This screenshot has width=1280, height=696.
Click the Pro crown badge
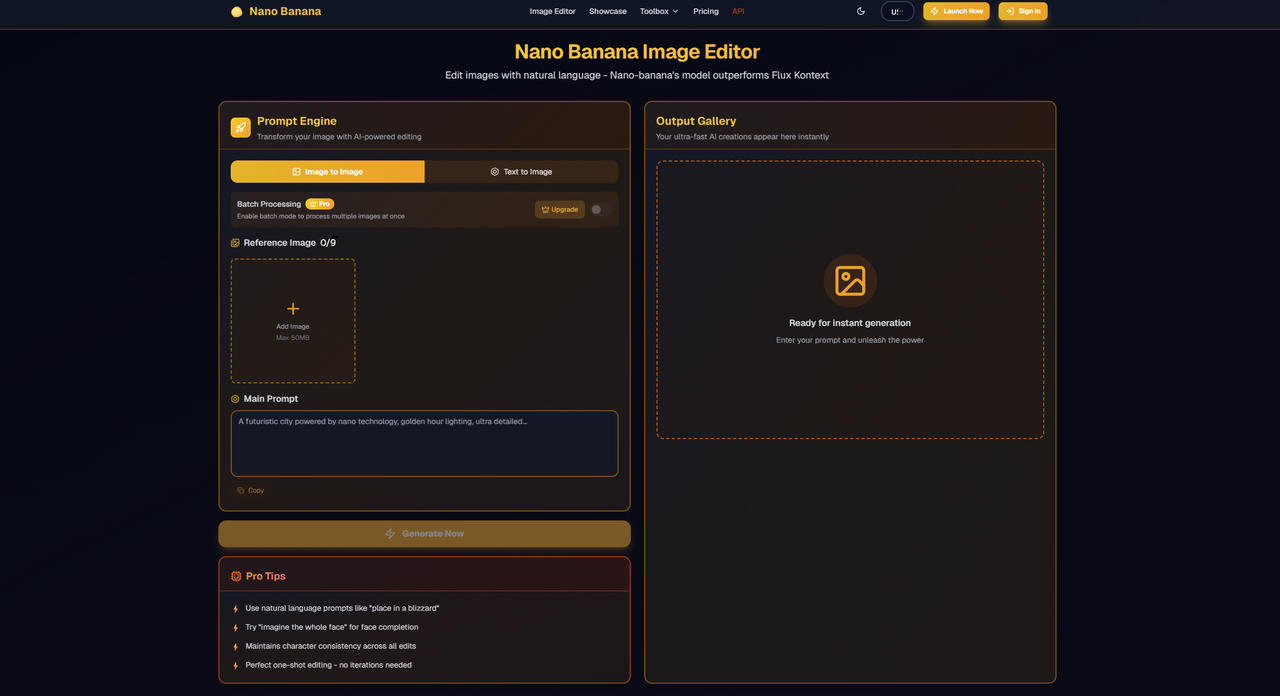click(x=320, y=204)
